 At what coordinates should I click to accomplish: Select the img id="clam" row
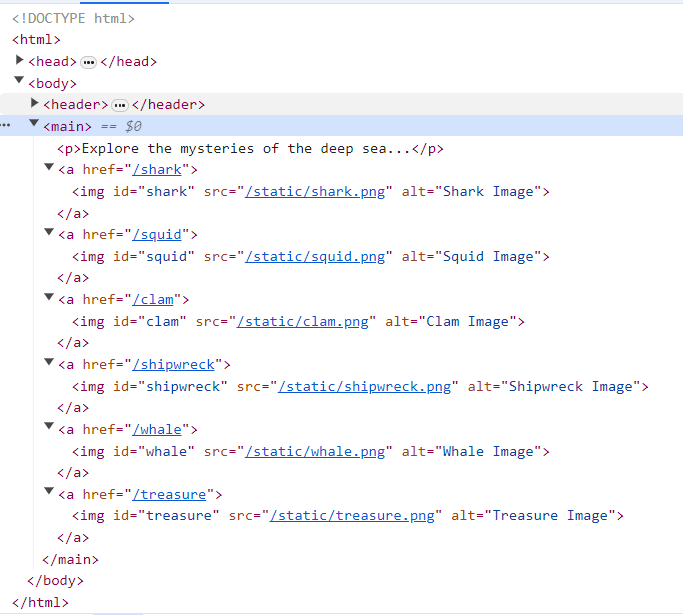pyautogui.click(x=298, y=321)
